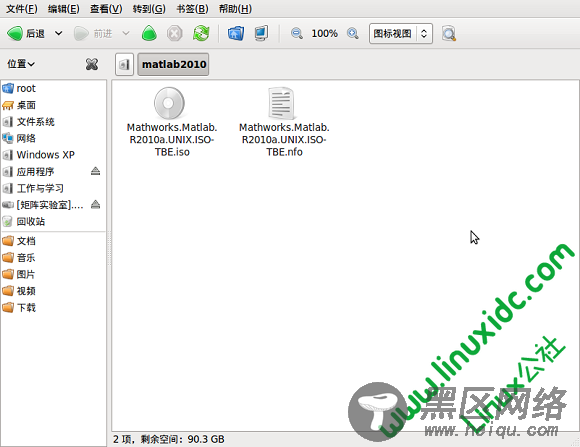Open the Go menu
The height and width of the screenshot is (447, 580).
click(x=149, y=9)
